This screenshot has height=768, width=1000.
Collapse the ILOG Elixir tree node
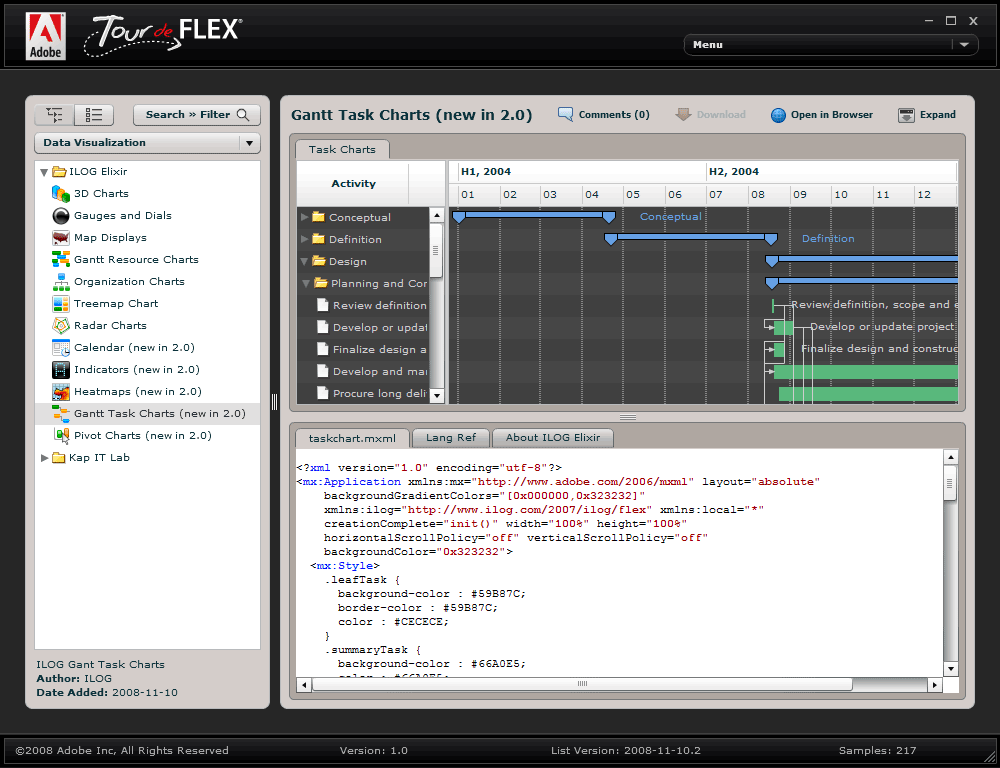click(x=44, y=172)
